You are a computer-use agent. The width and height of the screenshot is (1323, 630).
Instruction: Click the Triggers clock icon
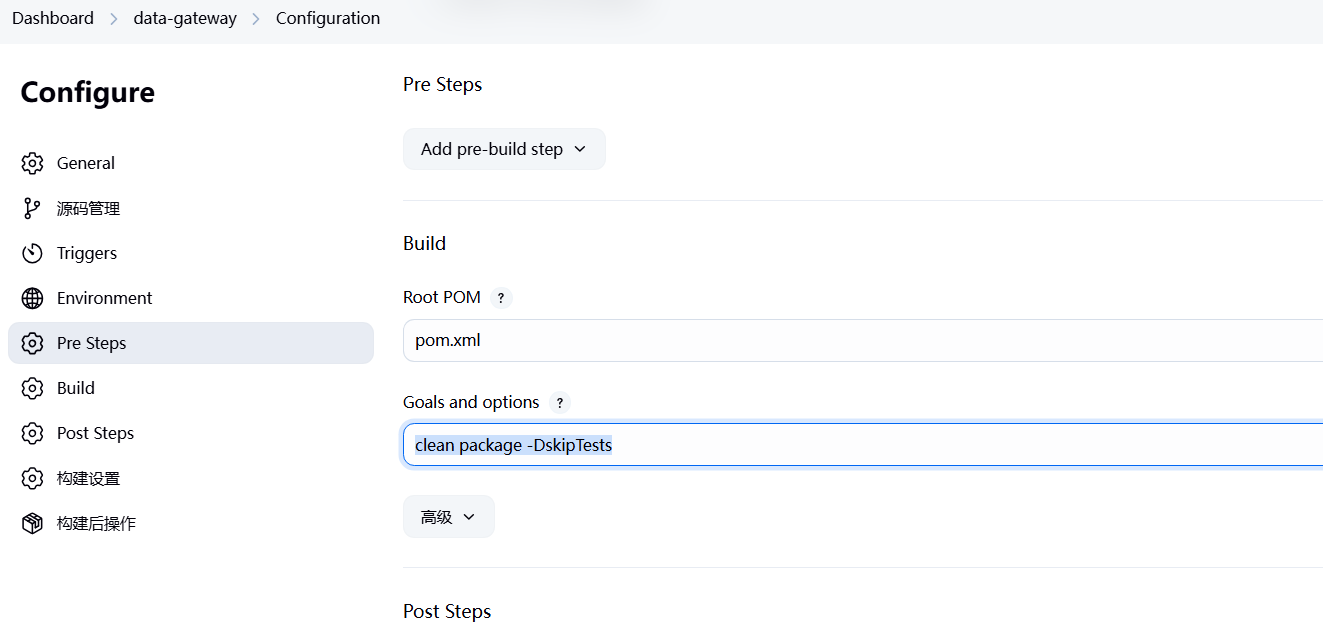pyautogui.click(x=32, y=253)
